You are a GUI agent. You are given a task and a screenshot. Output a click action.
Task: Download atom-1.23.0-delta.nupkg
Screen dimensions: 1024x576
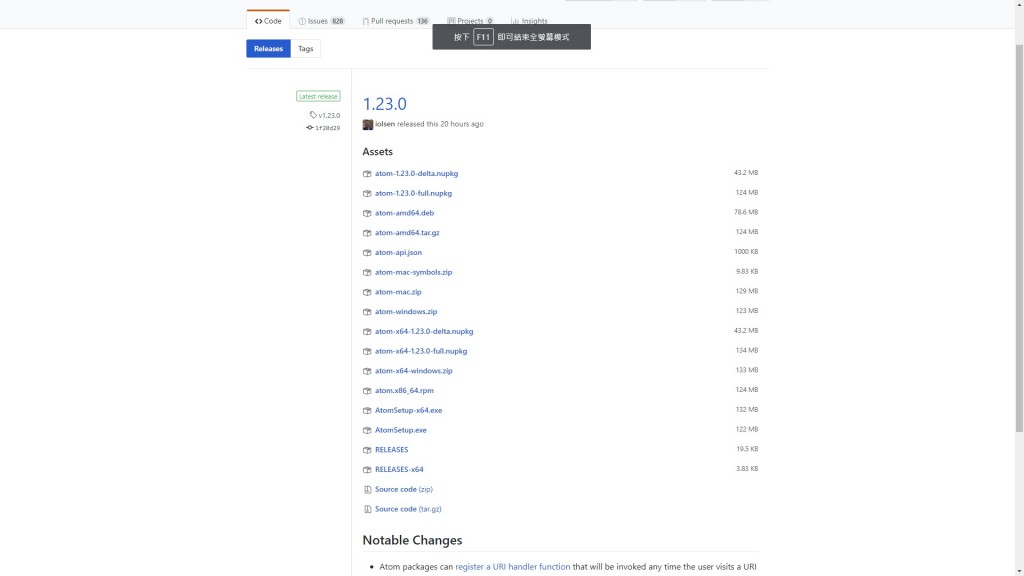pos(416,174)
